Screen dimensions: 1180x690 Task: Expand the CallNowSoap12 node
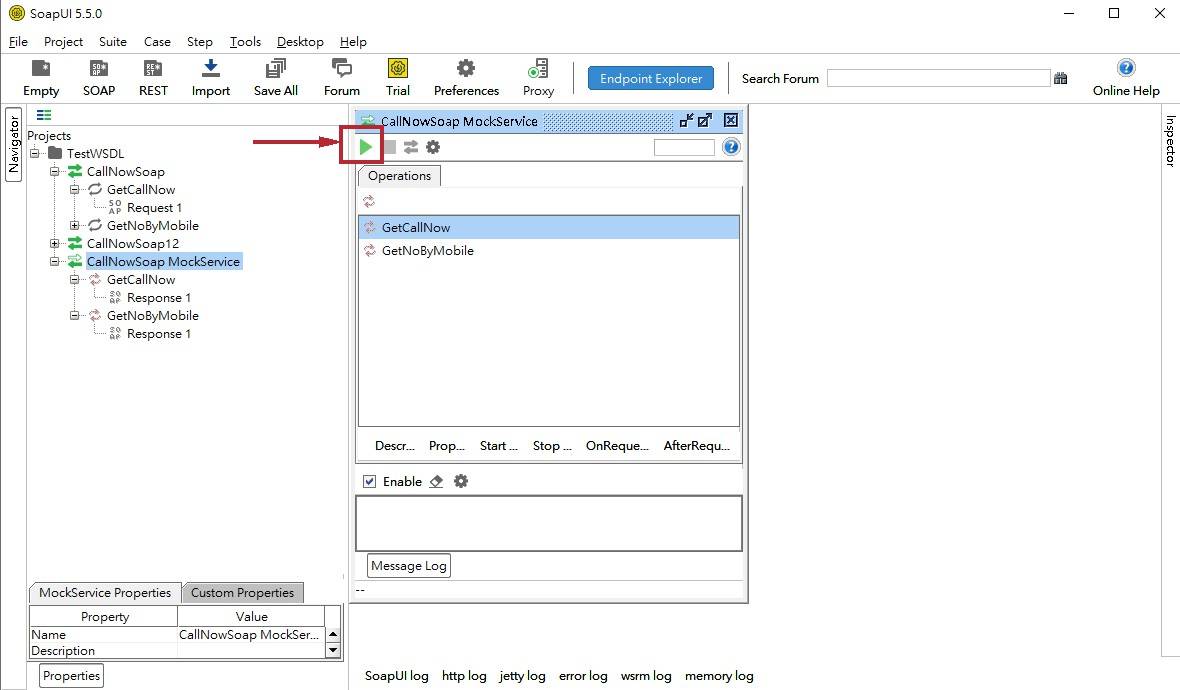[54, 244]
